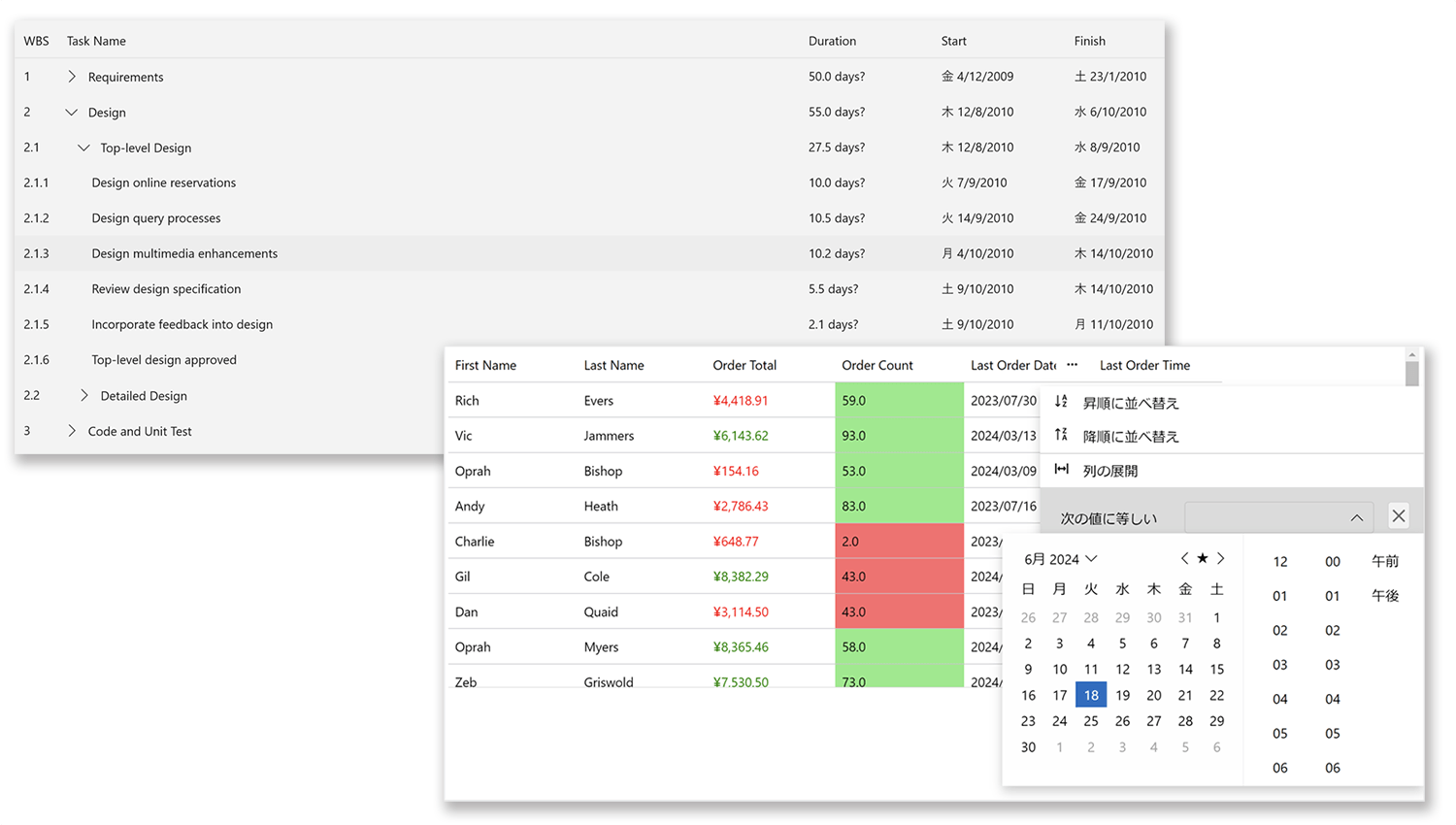Expand the Detailed Design subtask

point(84,396)
